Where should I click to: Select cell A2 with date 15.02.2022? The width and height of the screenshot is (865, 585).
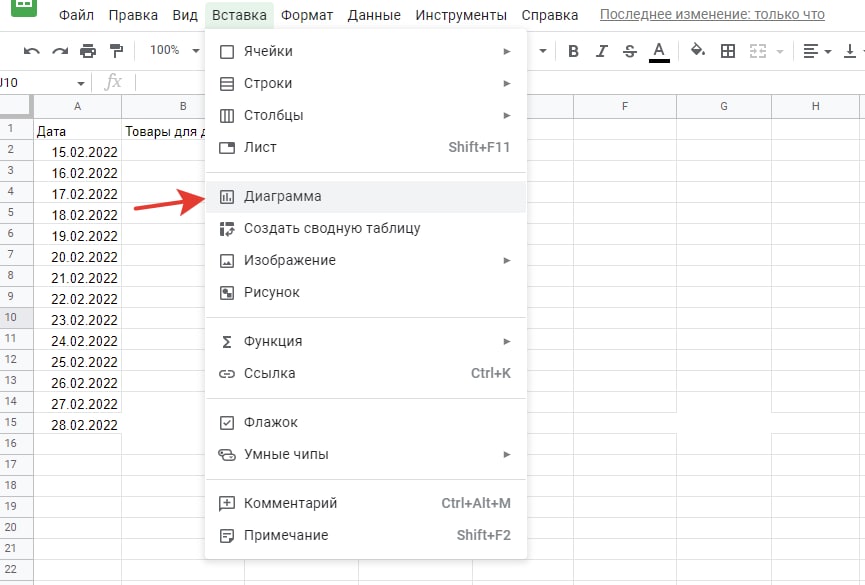point(77,152)
